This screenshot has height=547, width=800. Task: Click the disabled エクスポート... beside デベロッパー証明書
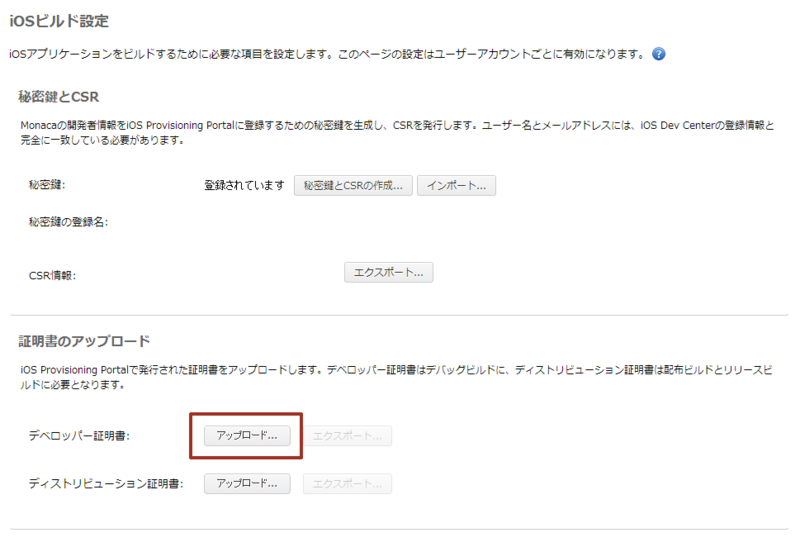[x=347, y=436]
